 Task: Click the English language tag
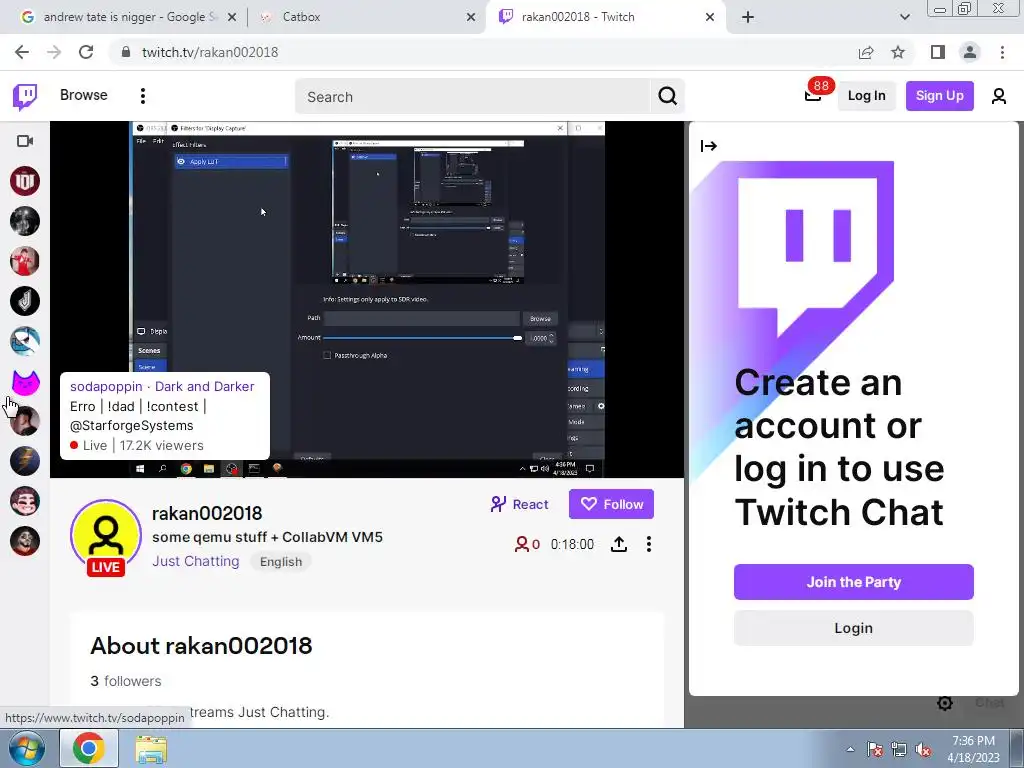pyautogui.click(x=281, y=562)
